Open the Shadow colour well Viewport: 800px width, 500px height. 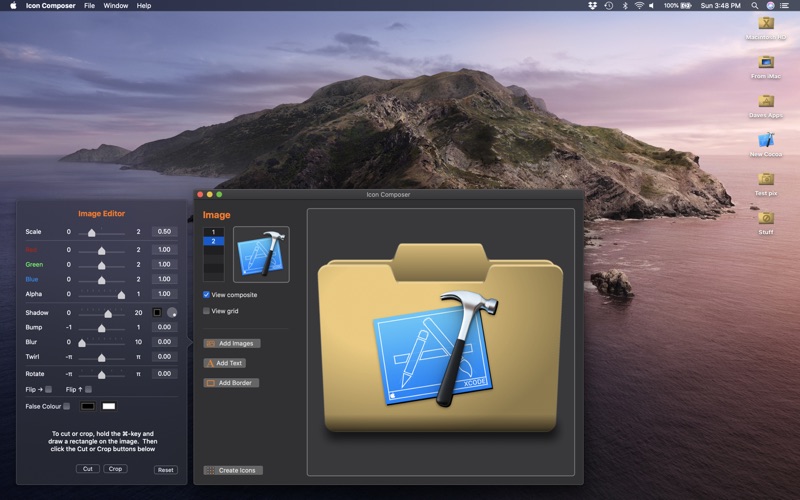[x=157, y=312]
